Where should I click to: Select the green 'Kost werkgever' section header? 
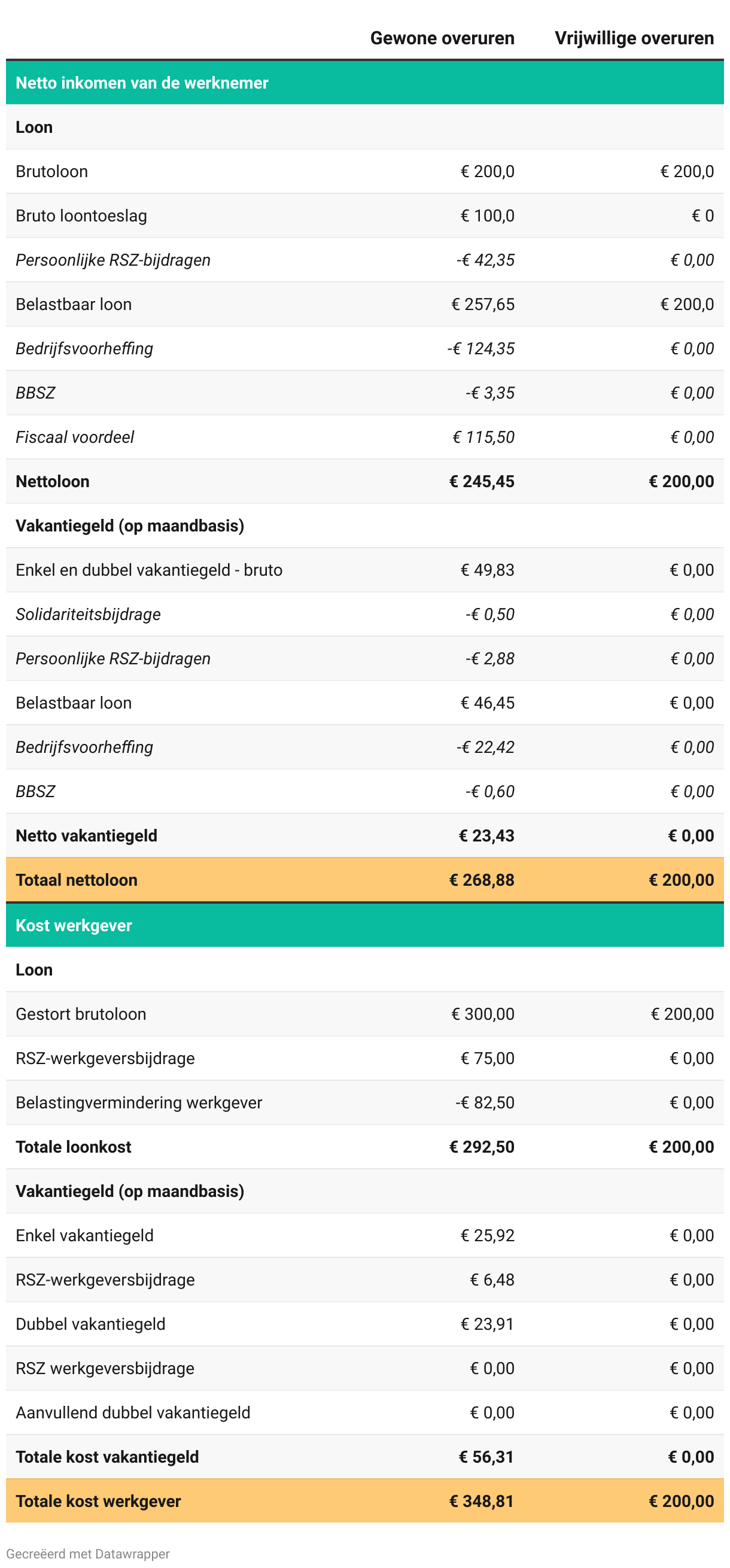tap(74, 925)
